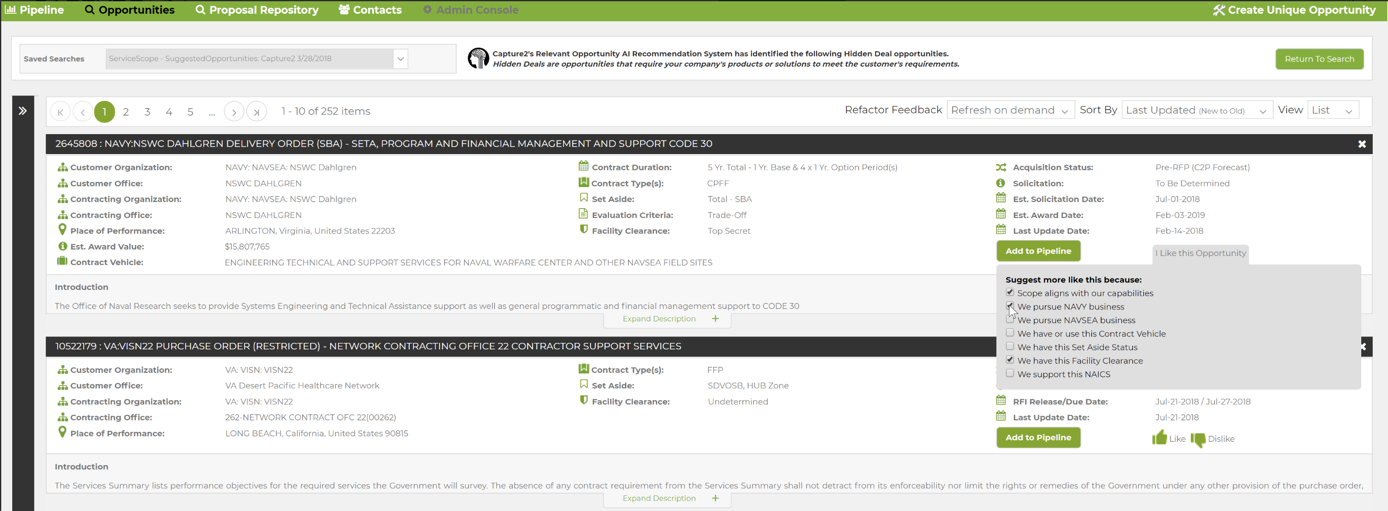Add NAVY Dahlgren opportunity to Pipeline
1388x511 pixels.
[x=1038, y=251]
